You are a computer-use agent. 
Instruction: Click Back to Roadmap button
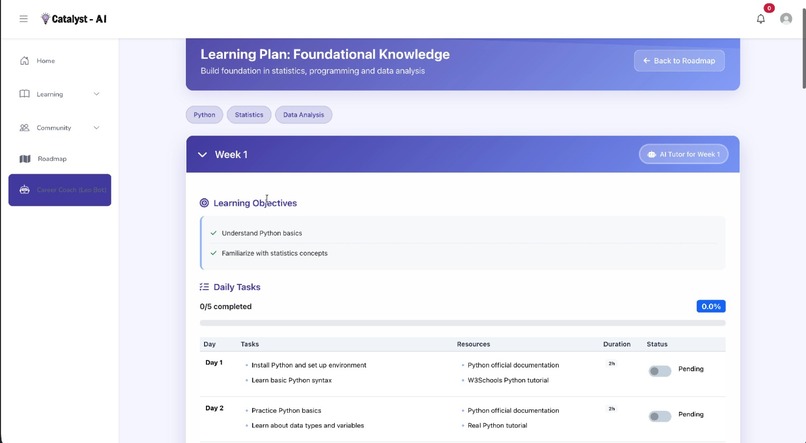pyautogui.click(x=679, y=61)
